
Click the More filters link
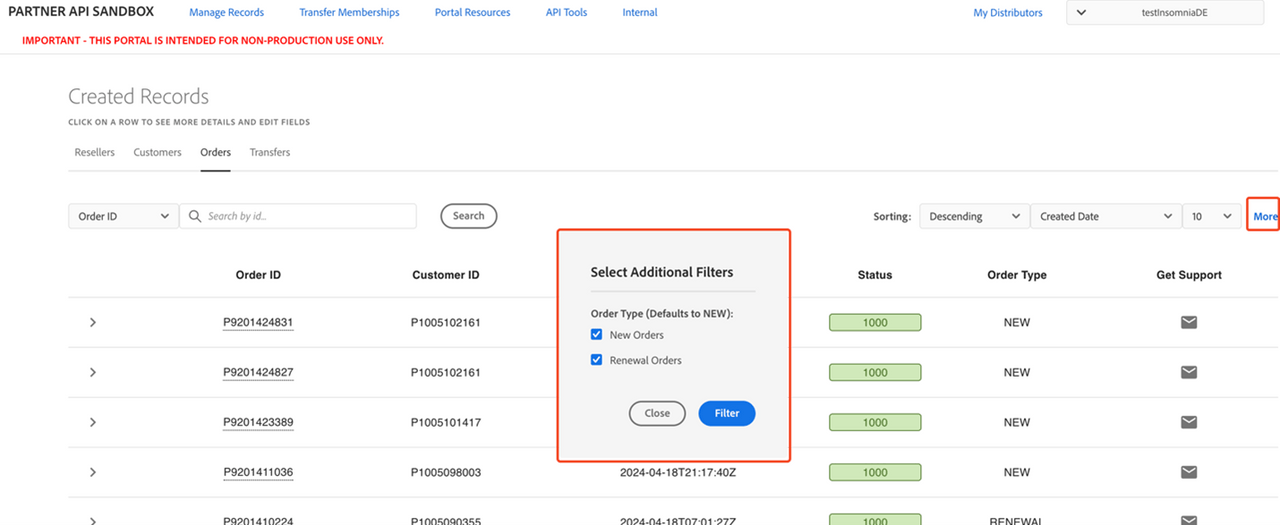tap(1265, 216)
